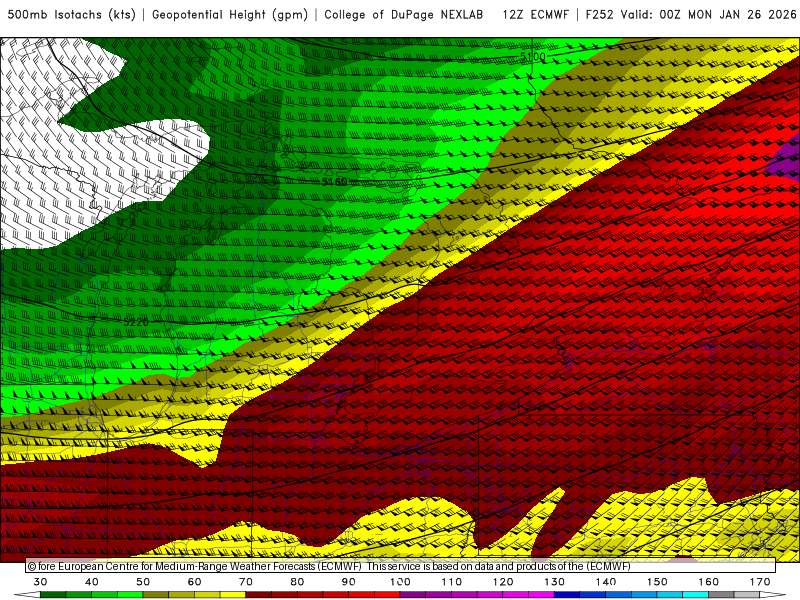Click the "Geopotential Height (gpm)" title text

click(230, 15)
